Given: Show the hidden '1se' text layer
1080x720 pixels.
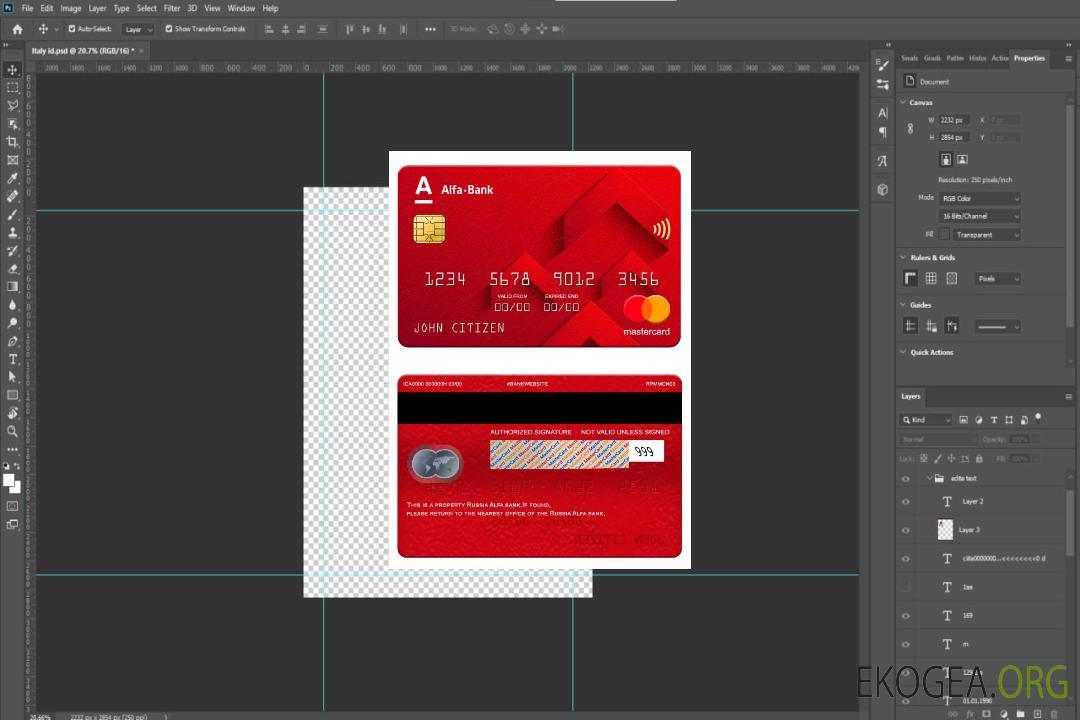Looking at the screenshot, I should tap(906, 587).
